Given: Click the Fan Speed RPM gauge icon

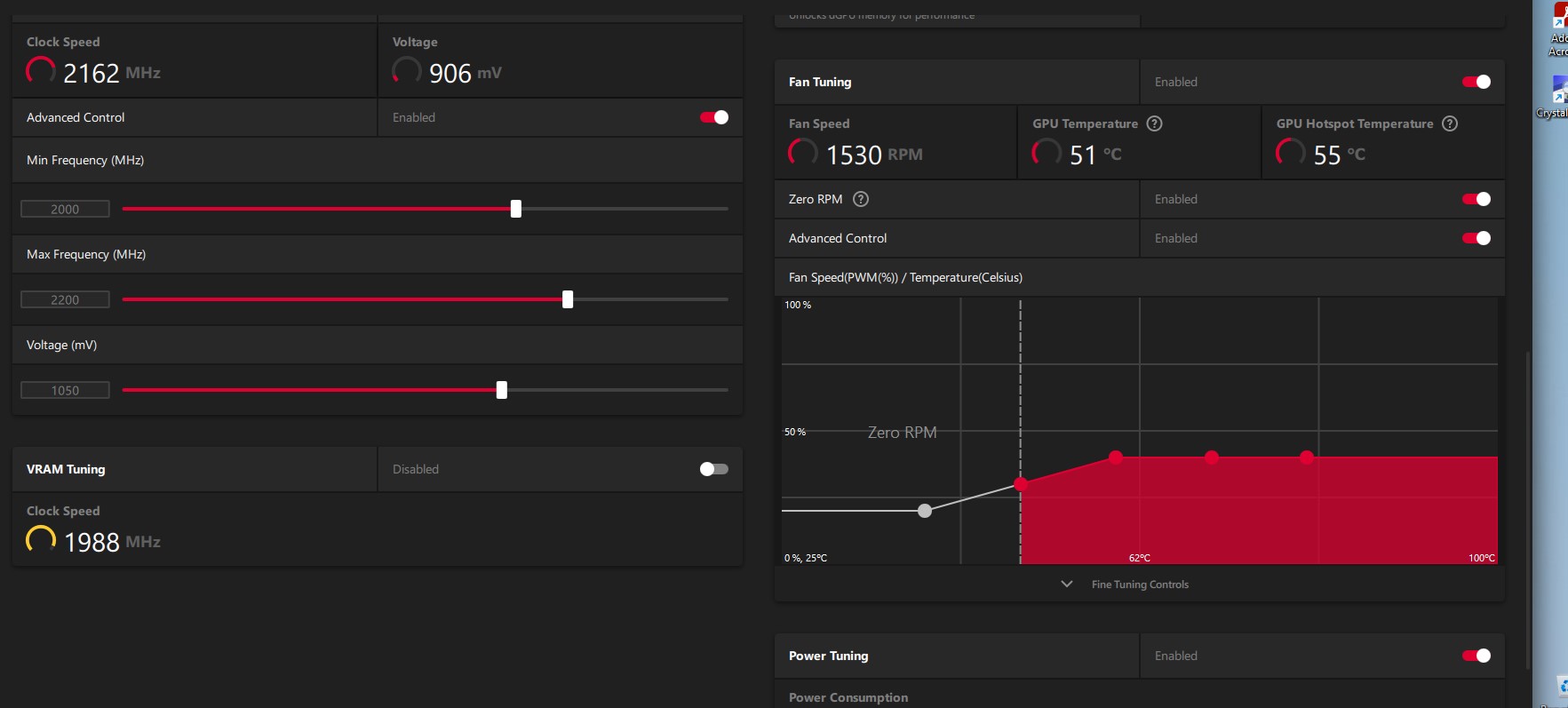Looking at the screenshot, I should pyautogui.click(x=802, y=153).
